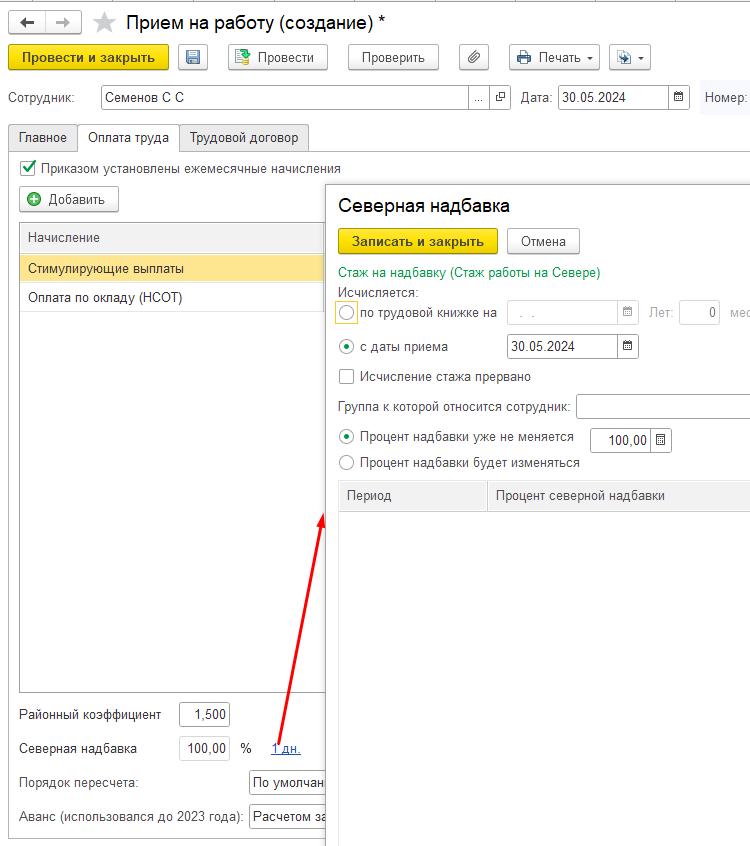Select 'Процент надбавки будет изменяться' option
This screenshot has height=846, width=750.
pos(347,463)
